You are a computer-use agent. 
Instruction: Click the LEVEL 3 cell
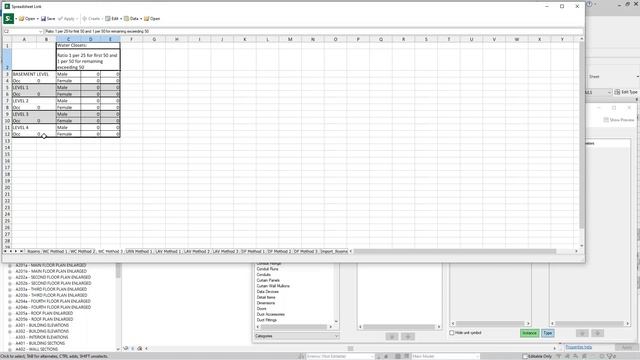point(34,114)
